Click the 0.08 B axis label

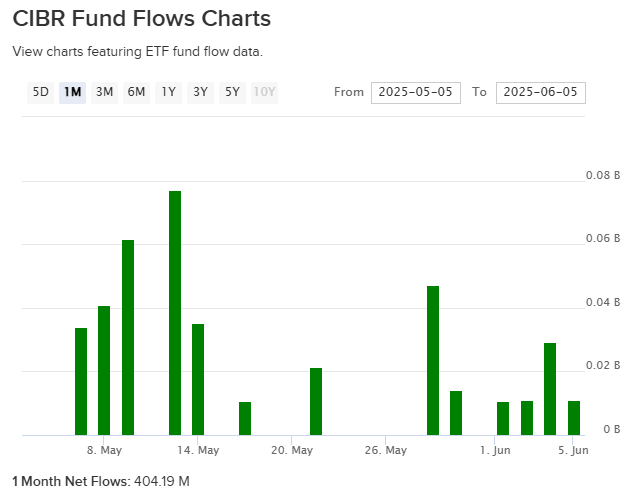point(603,175)
